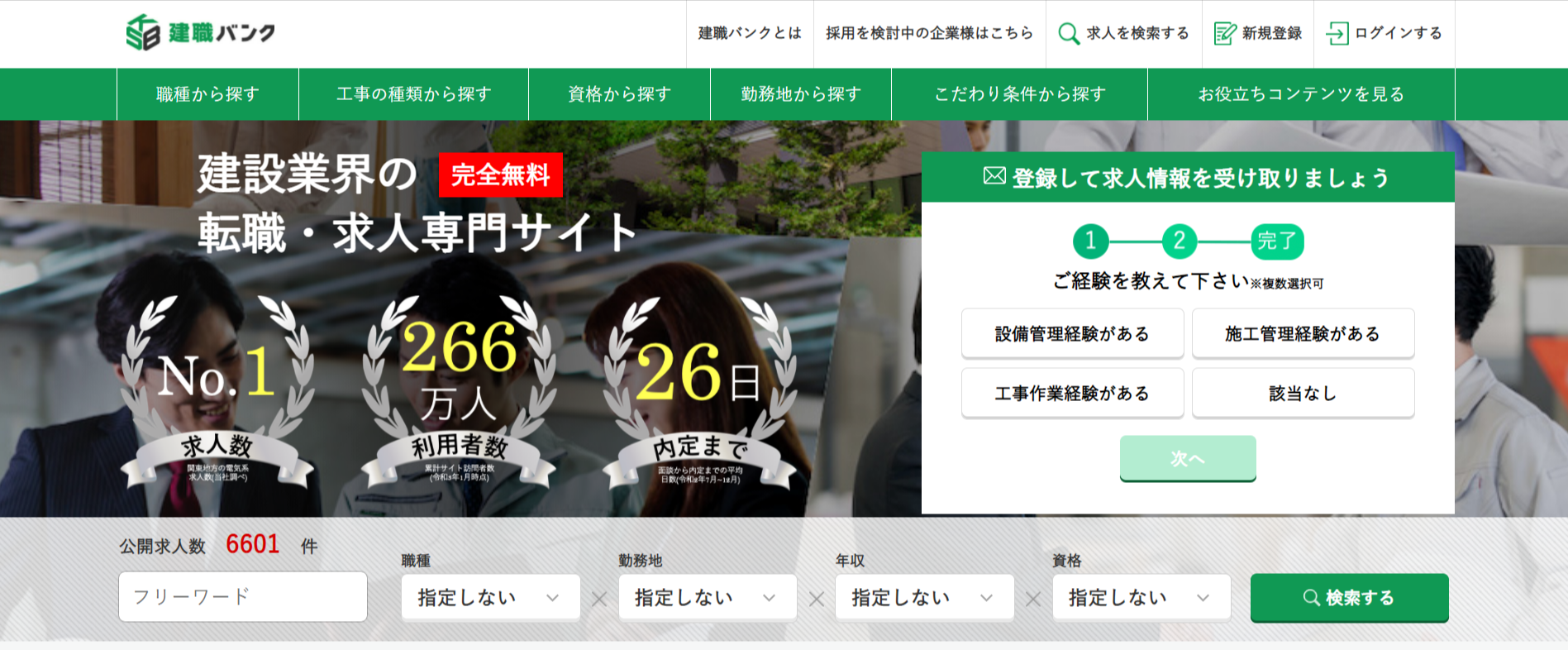Viewport: 1568px width, 650px height.
Task: Select こだわり条件から探す menu item
Action: click(x=1019, y=94)
